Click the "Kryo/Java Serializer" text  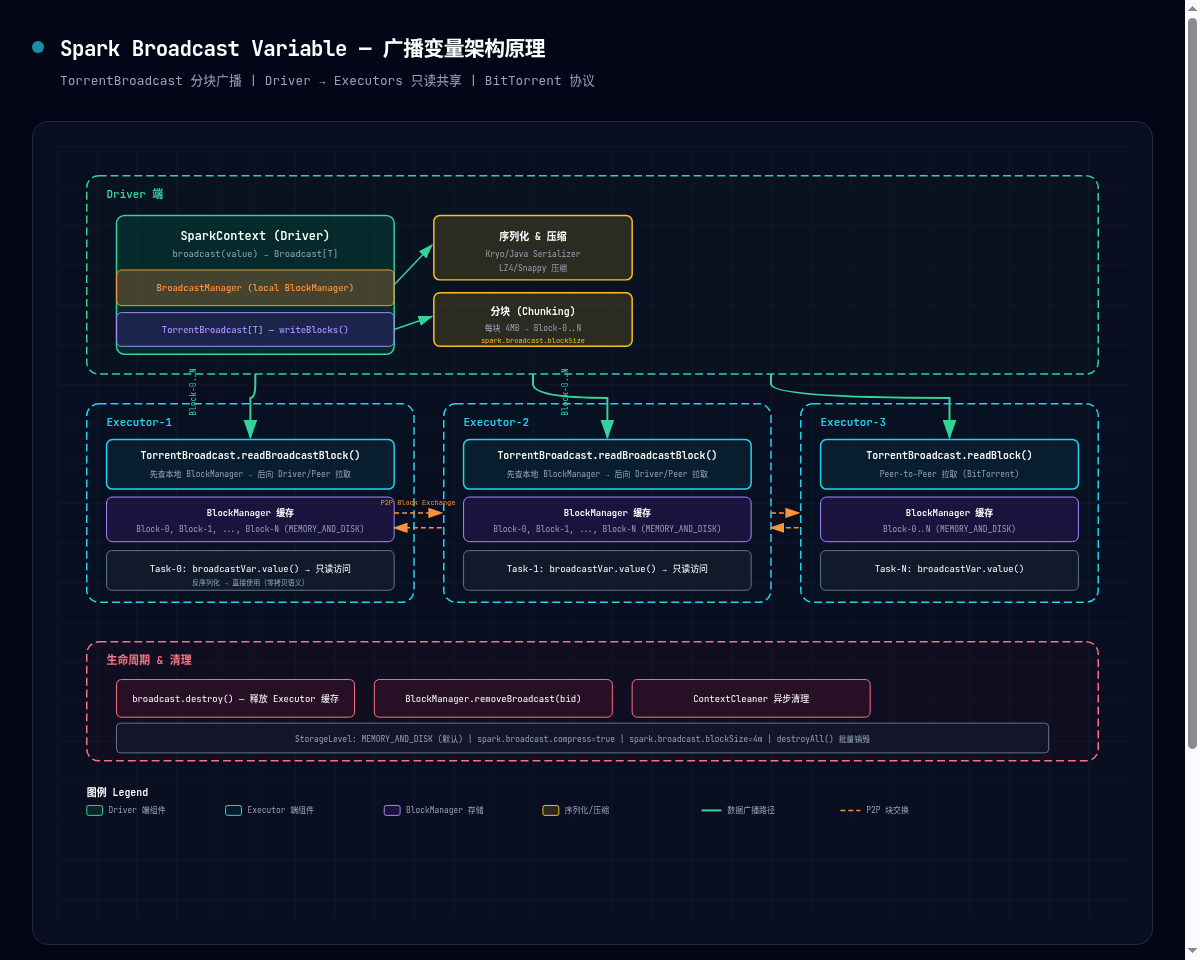pos(533,254)
